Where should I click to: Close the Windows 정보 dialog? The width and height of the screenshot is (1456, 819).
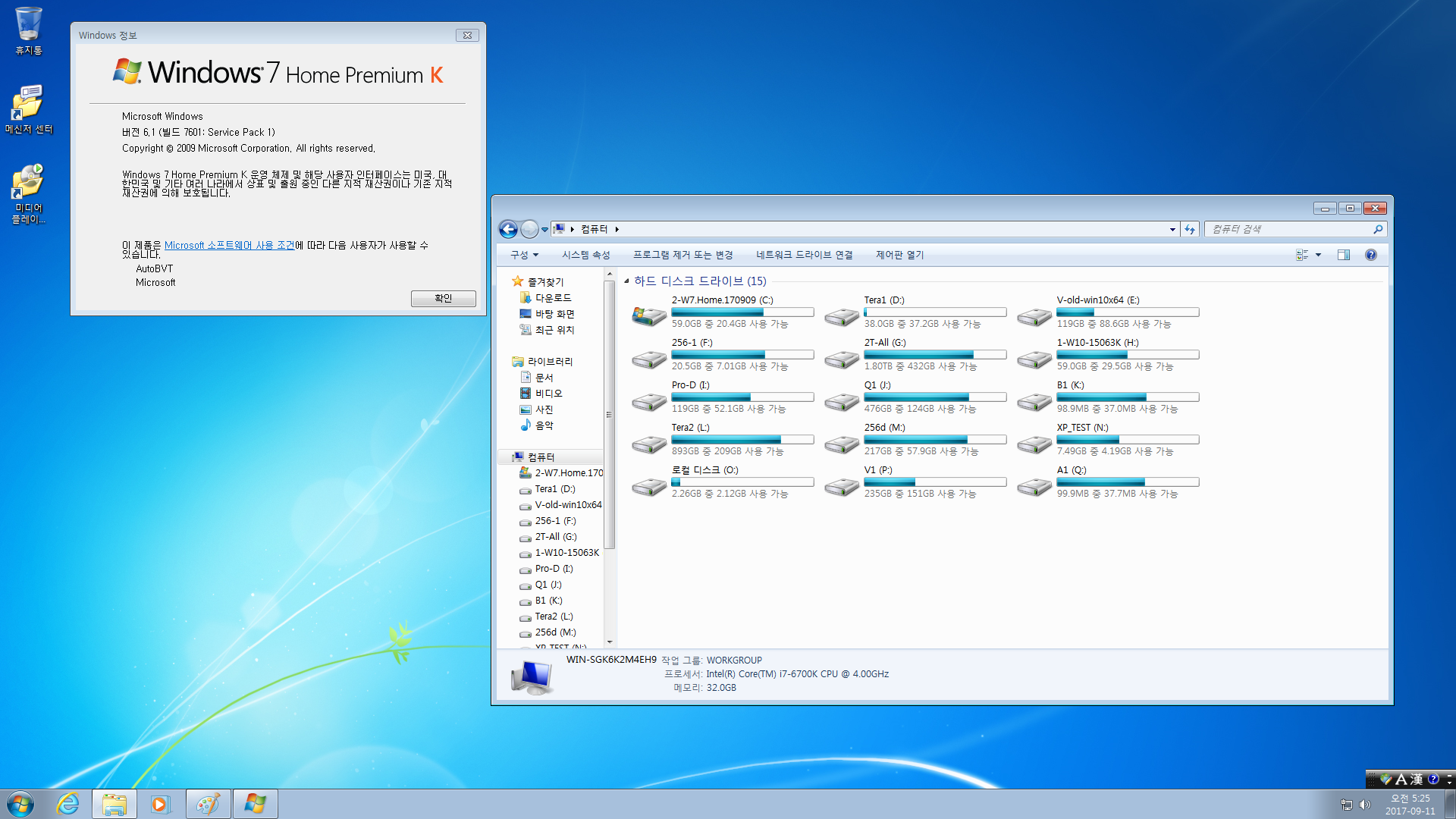[x=467, y=35]
